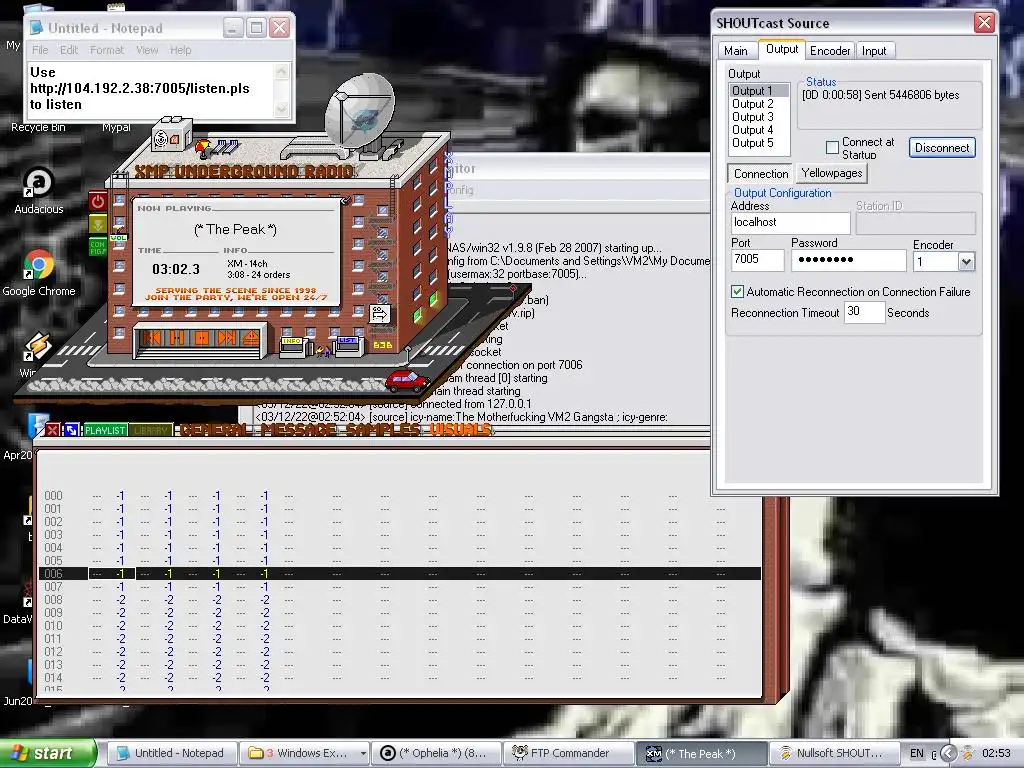
Task: Select Output 5 in the output list
Action: pyautogui.click(x=759, y=143)
